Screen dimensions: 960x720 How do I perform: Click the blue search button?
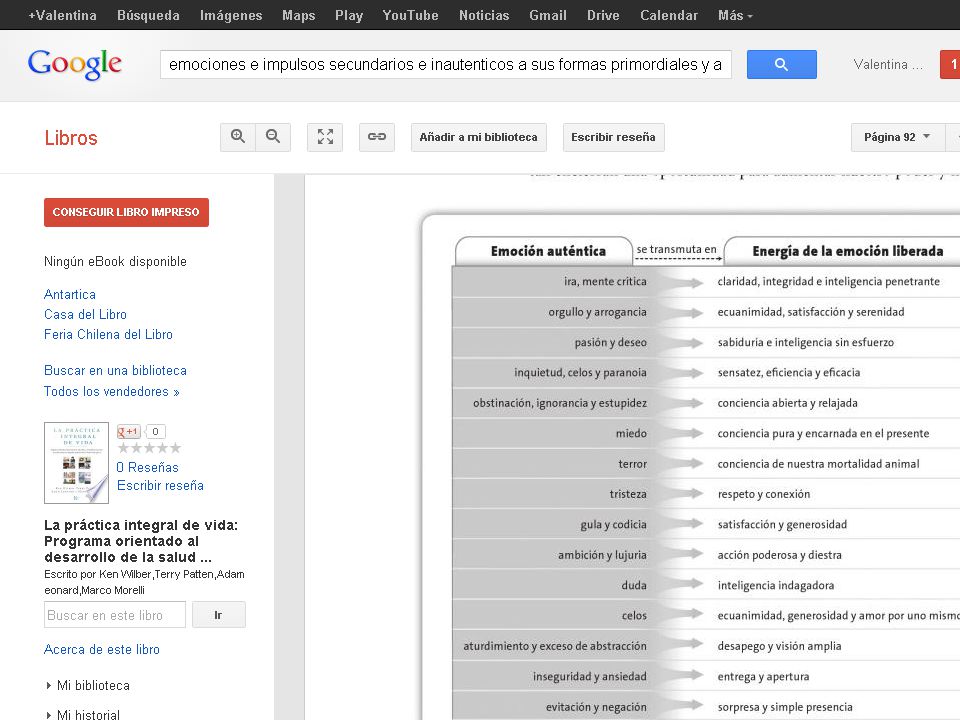(781, 64)
